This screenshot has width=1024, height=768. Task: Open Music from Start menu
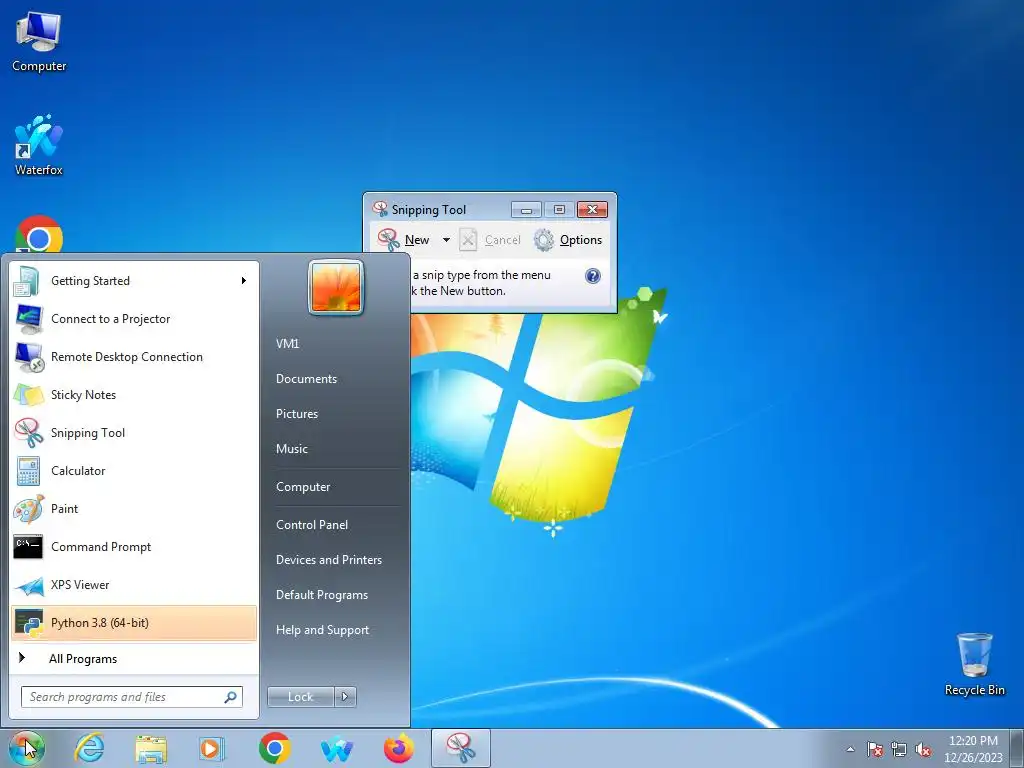291,449
